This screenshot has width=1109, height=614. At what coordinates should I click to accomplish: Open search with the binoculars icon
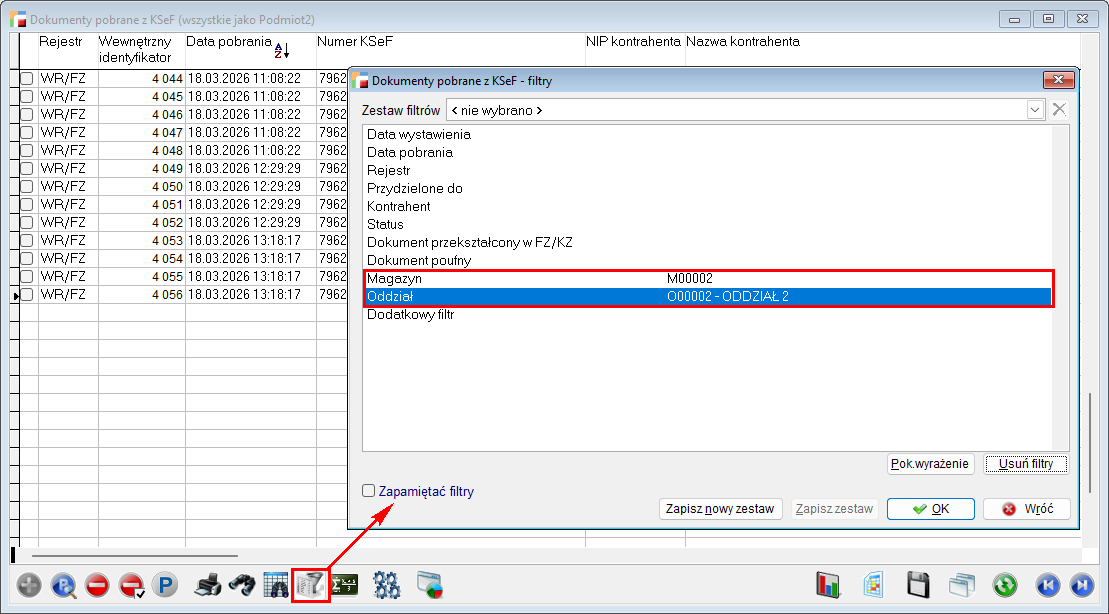pos(241,585)
